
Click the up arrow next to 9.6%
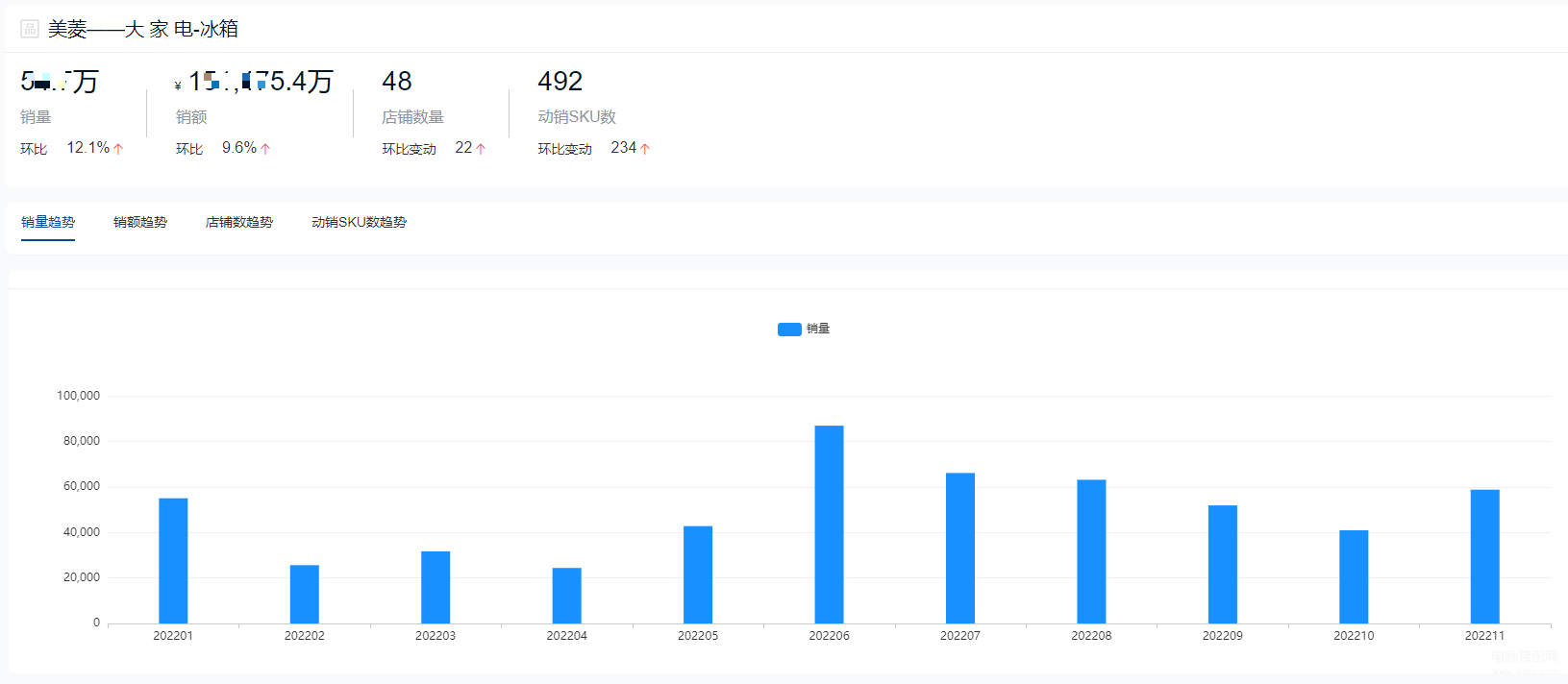tap(265, 149)
